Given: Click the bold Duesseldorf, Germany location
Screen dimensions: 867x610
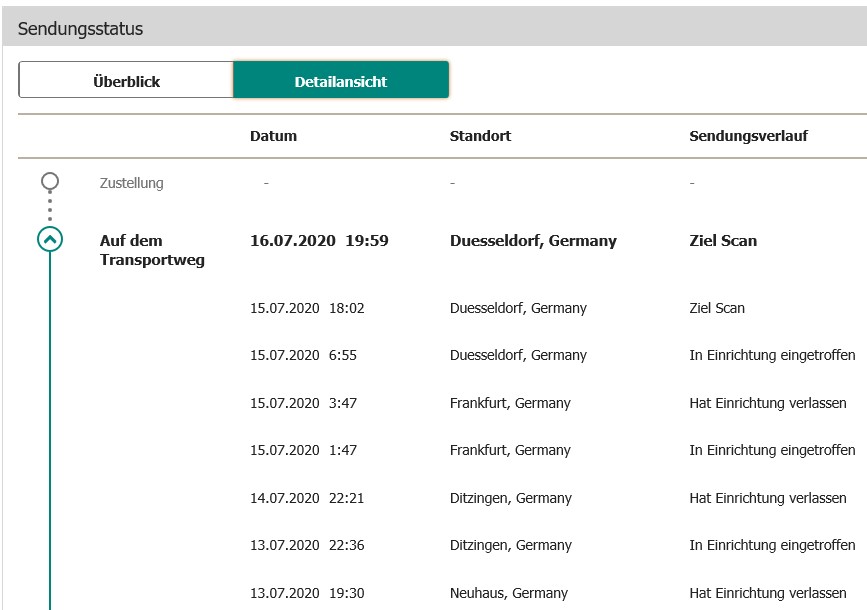Looking at the screenshot, I should coord(533,241).
